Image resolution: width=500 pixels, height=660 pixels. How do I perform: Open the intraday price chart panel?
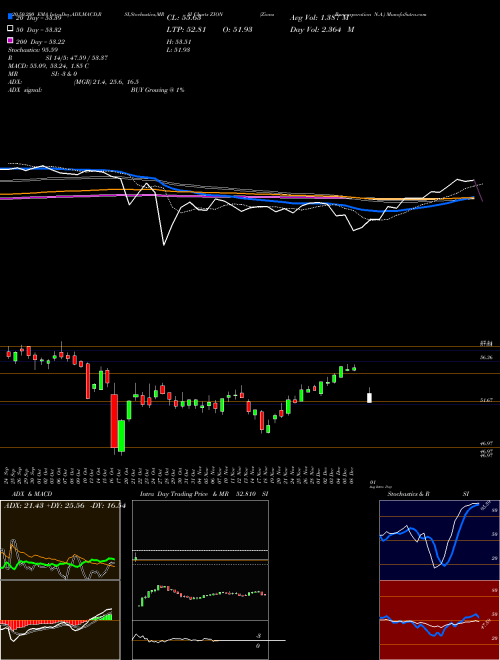pos(200,560)
